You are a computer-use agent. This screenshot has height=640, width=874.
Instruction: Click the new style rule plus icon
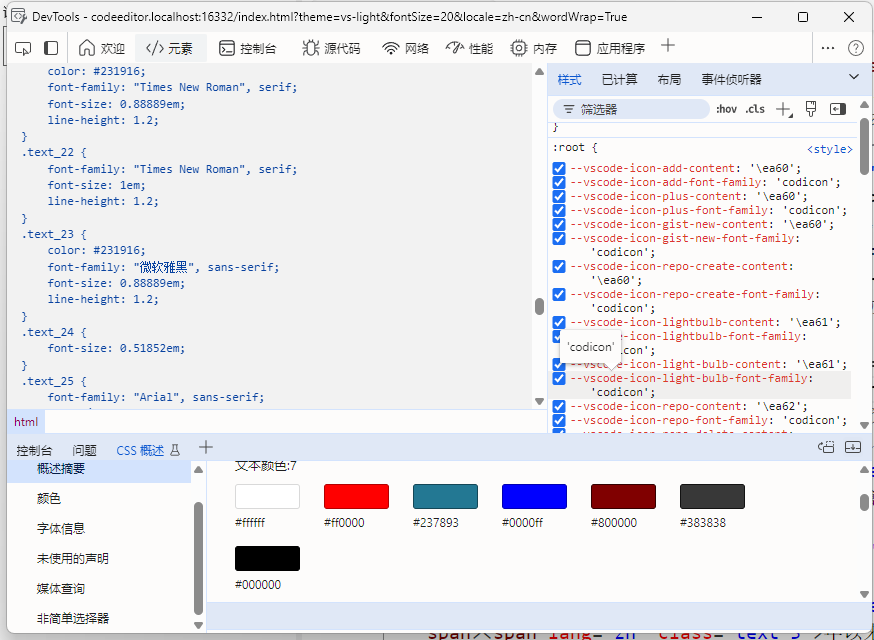click(784, 109)
